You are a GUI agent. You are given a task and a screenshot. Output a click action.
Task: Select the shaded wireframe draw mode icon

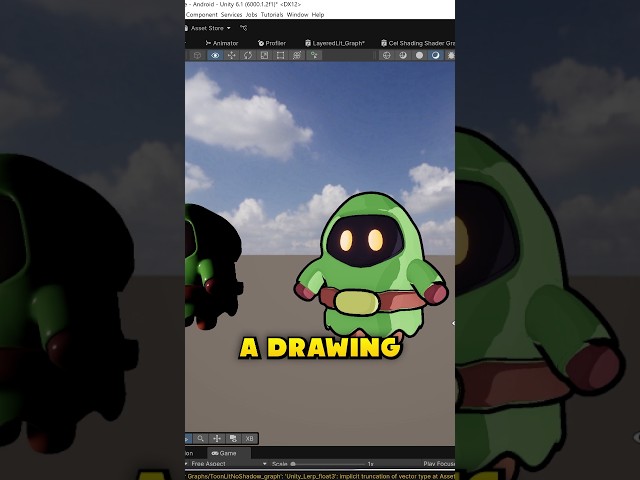click(403, 56)
